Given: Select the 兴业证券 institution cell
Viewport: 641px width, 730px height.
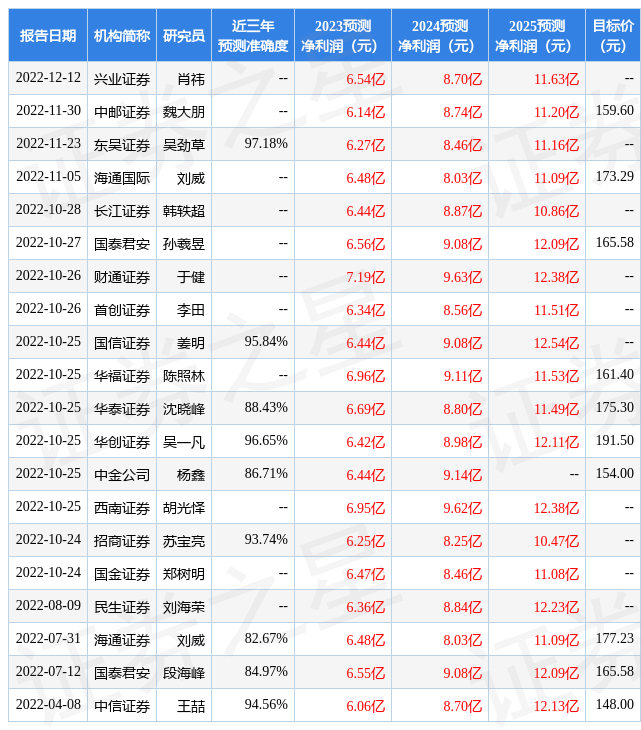Looking at the screenshot, I should point(122,79).
